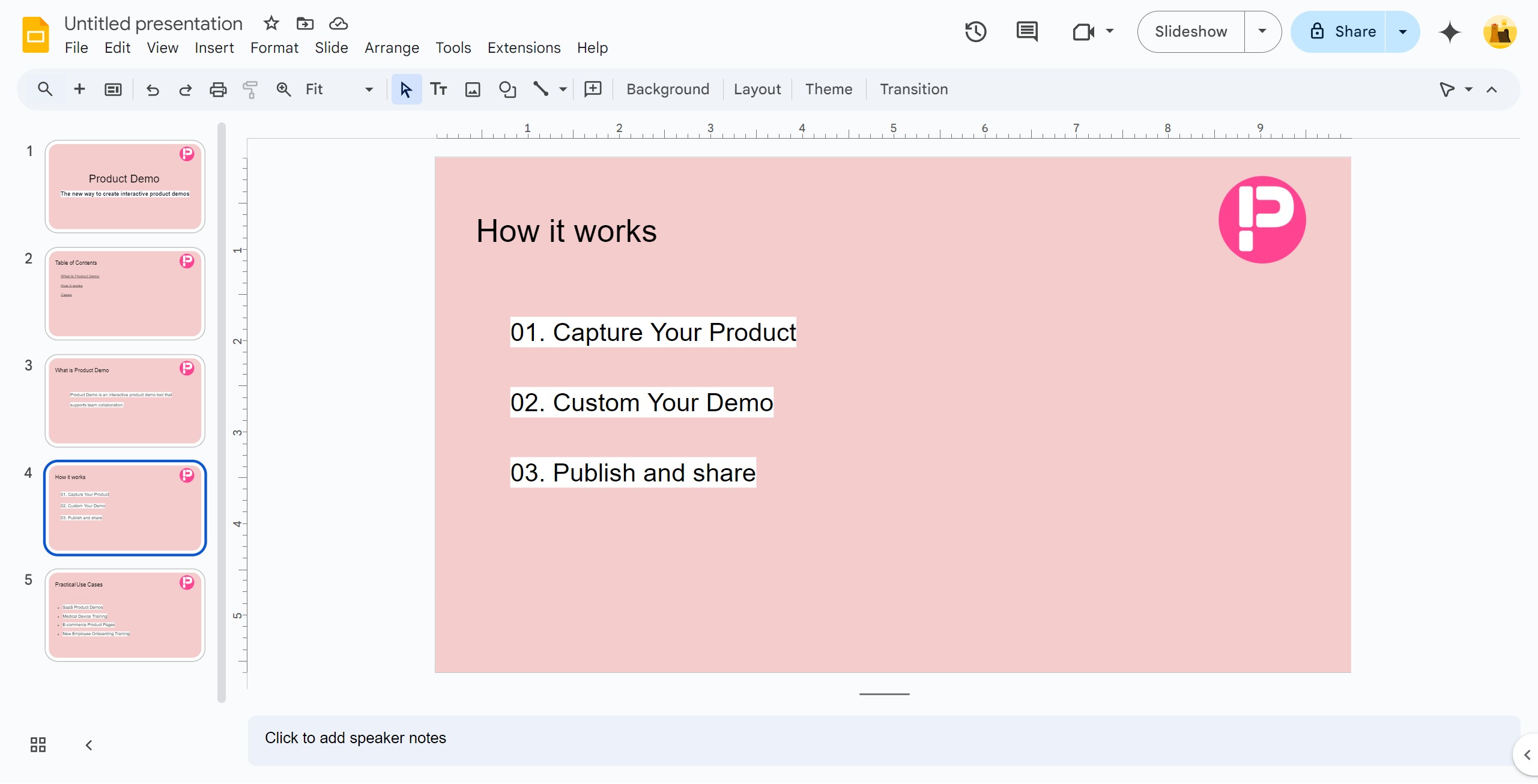Collapse the filmstrip panel arrow
The height and width of the screenshot is (784, 1538).
89,745
